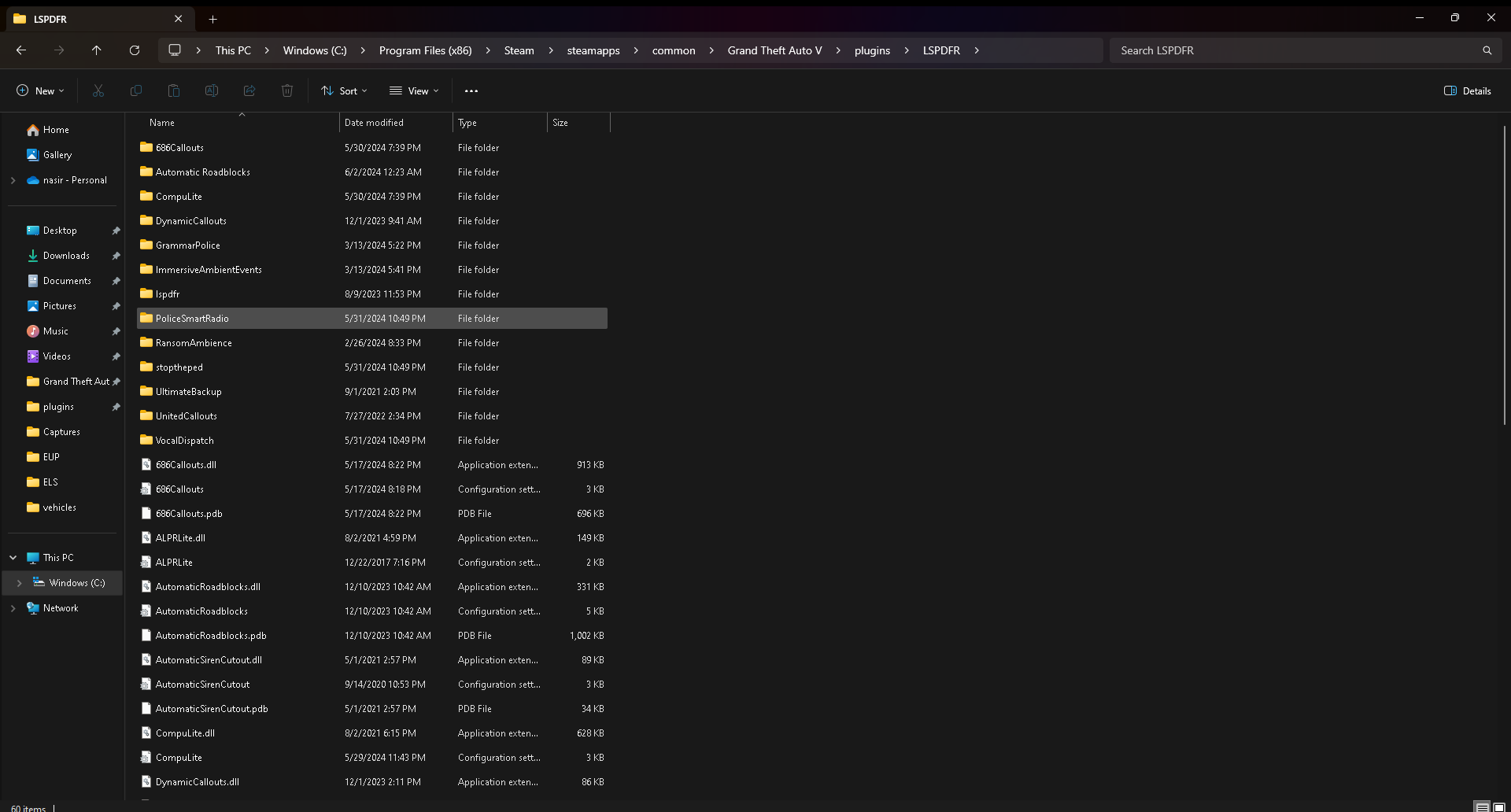Image resolution: width=1511 pixels, height=812 pixels.
Task: Click the Rename toolbar icon
Action: point(212,91)
